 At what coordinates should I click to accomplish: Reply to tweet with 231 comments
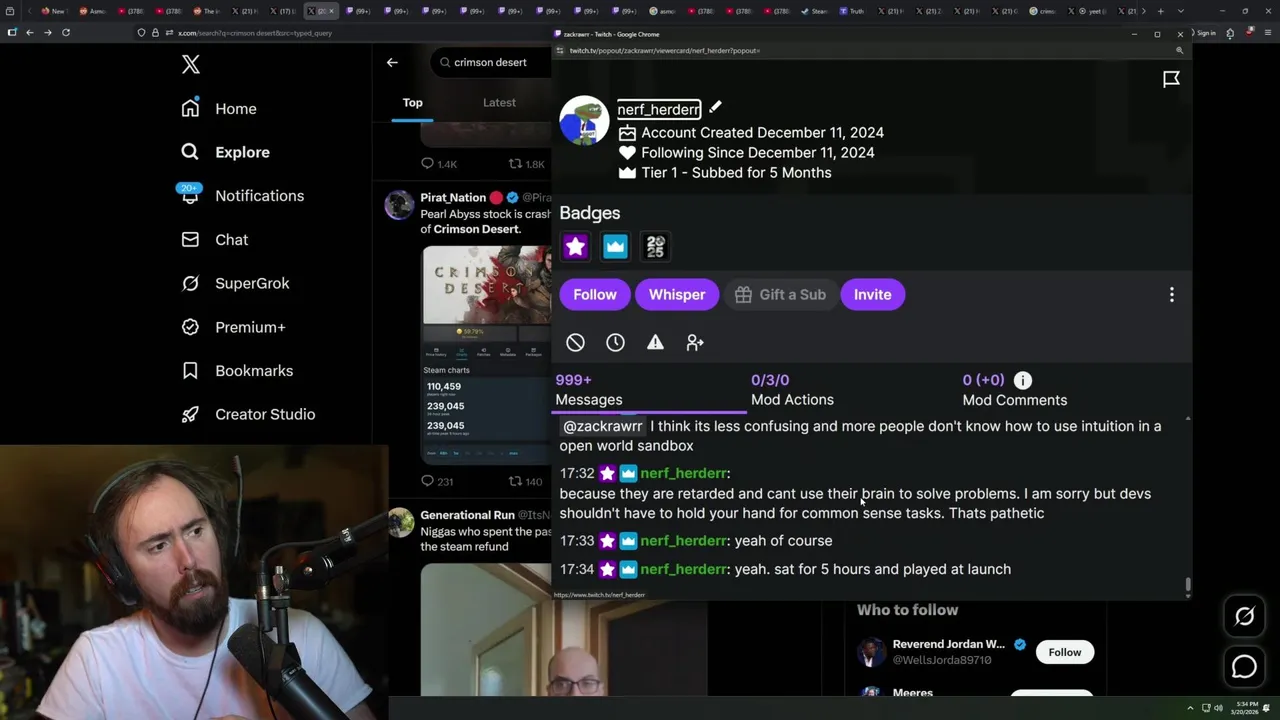click(x=437, y=481)
